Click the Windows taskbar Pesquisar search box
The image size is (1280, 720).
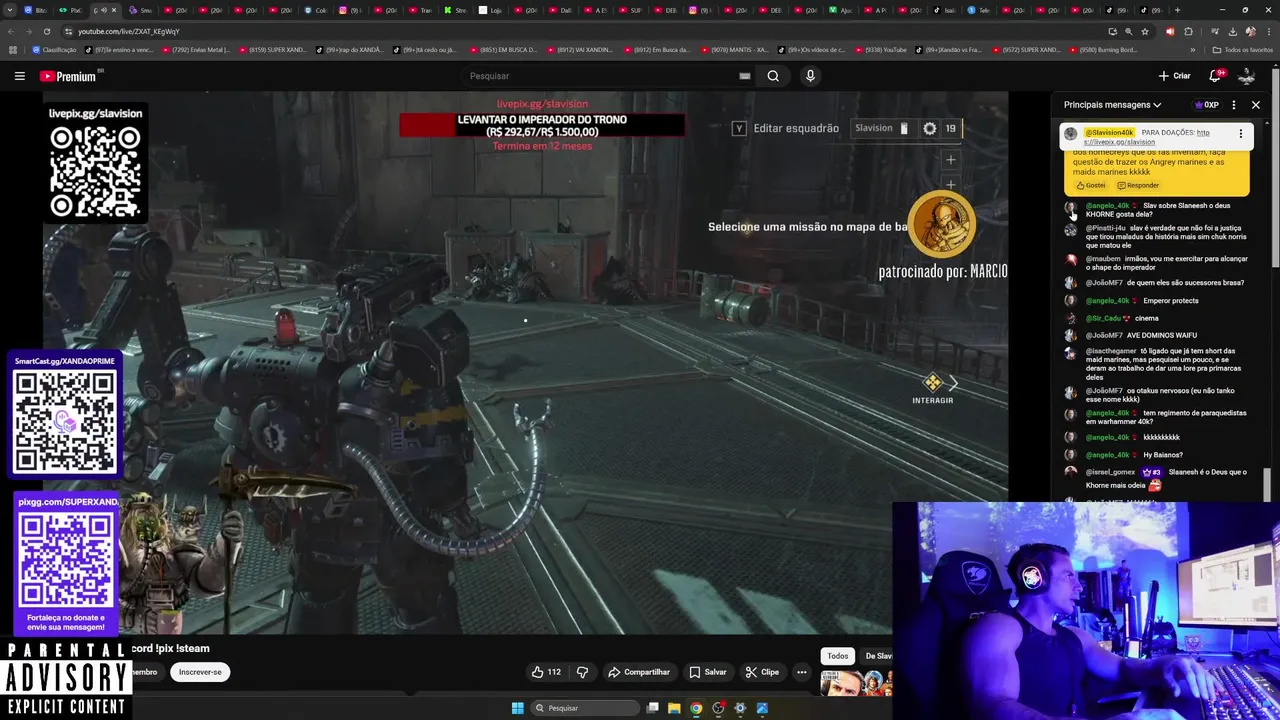coord(585,708)
